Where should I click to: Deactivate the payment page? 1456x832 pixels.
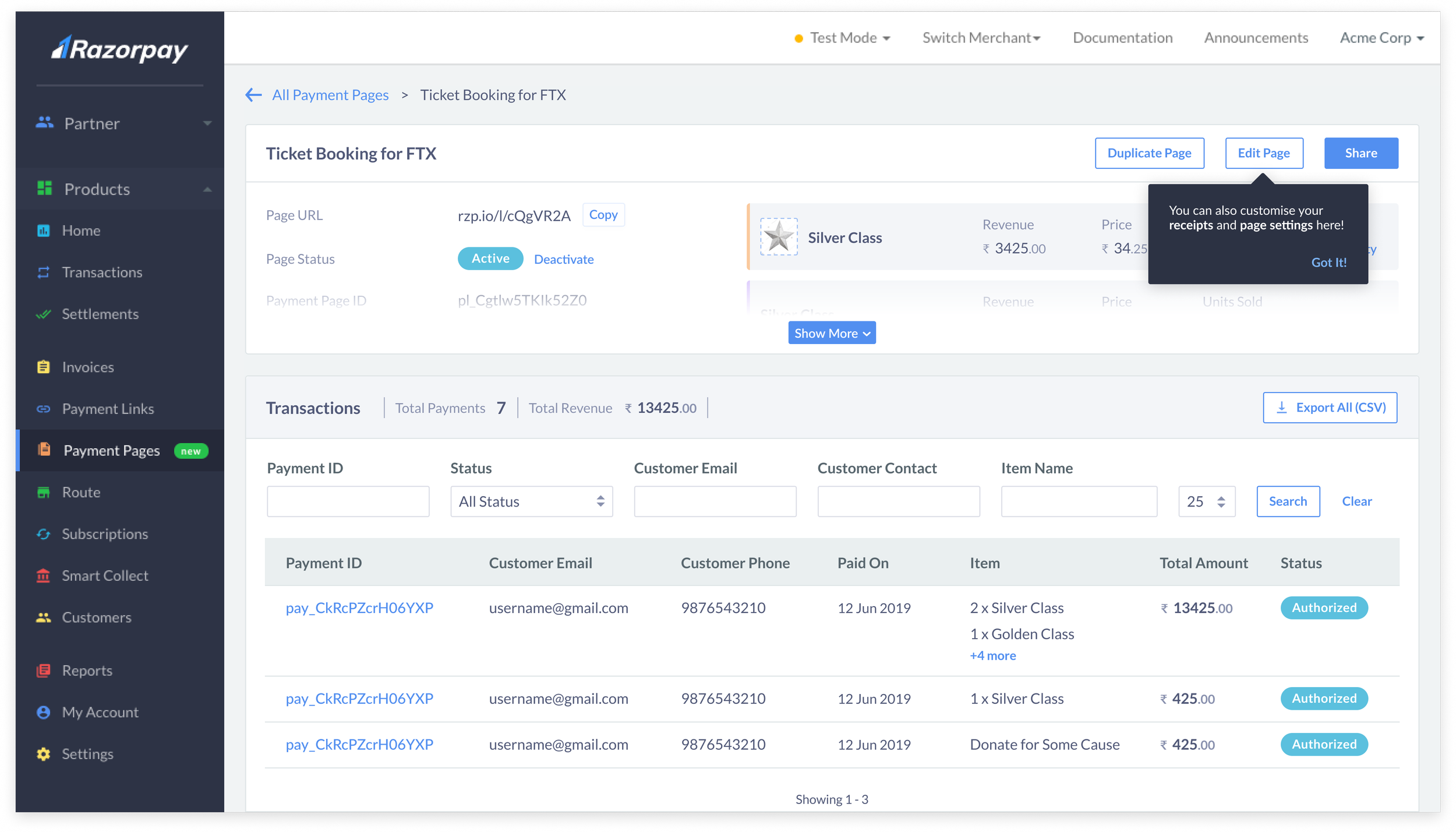(563, 260)
